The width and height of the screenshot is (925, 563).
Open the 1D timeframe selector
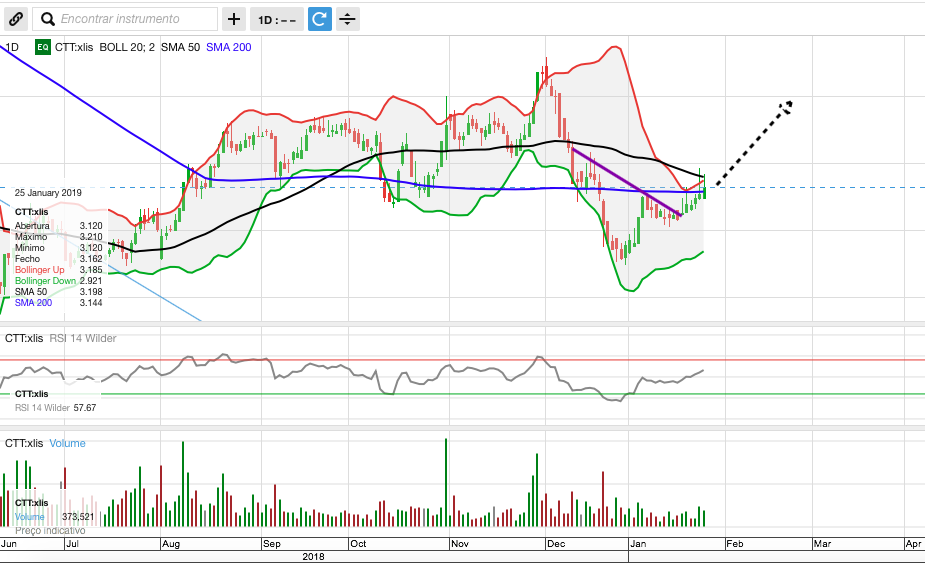(x=275, y=19)
